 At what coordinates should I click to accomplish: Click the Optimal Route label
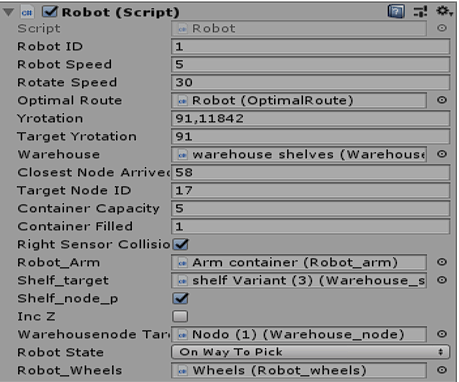[x=70, y=100]
